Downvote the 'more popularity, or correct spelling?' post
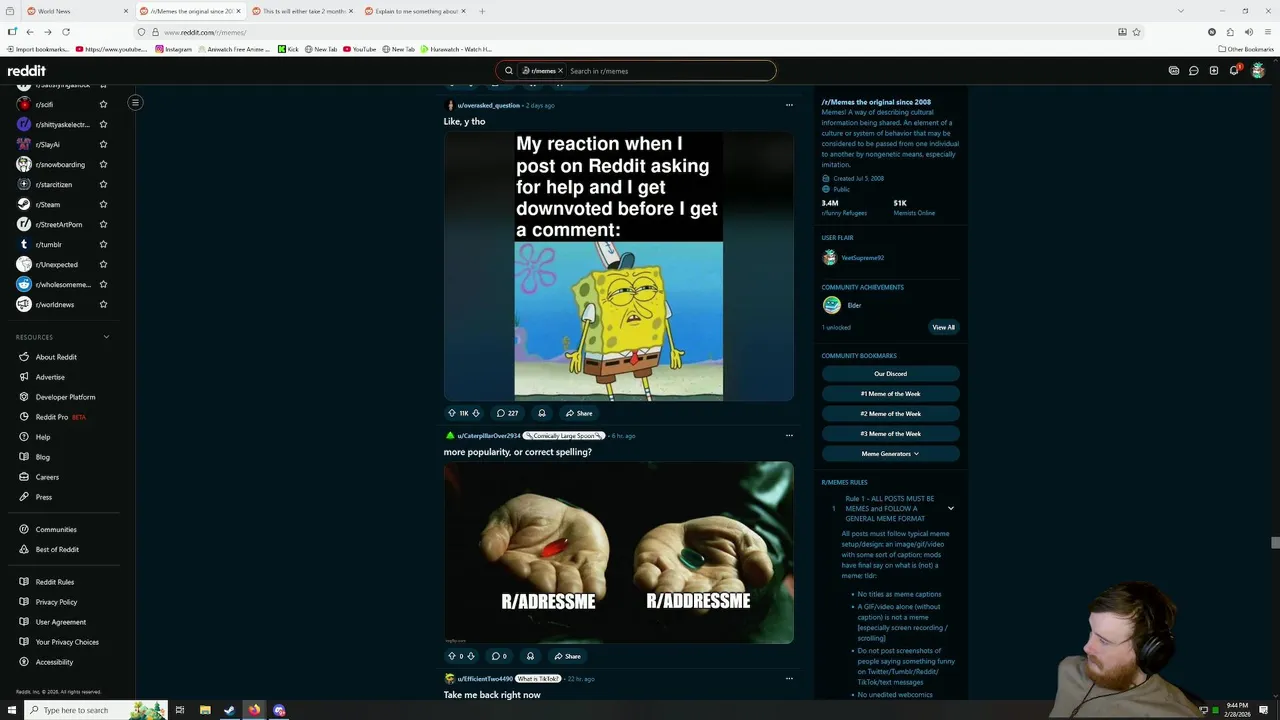1280x720 pixels. 471,656
